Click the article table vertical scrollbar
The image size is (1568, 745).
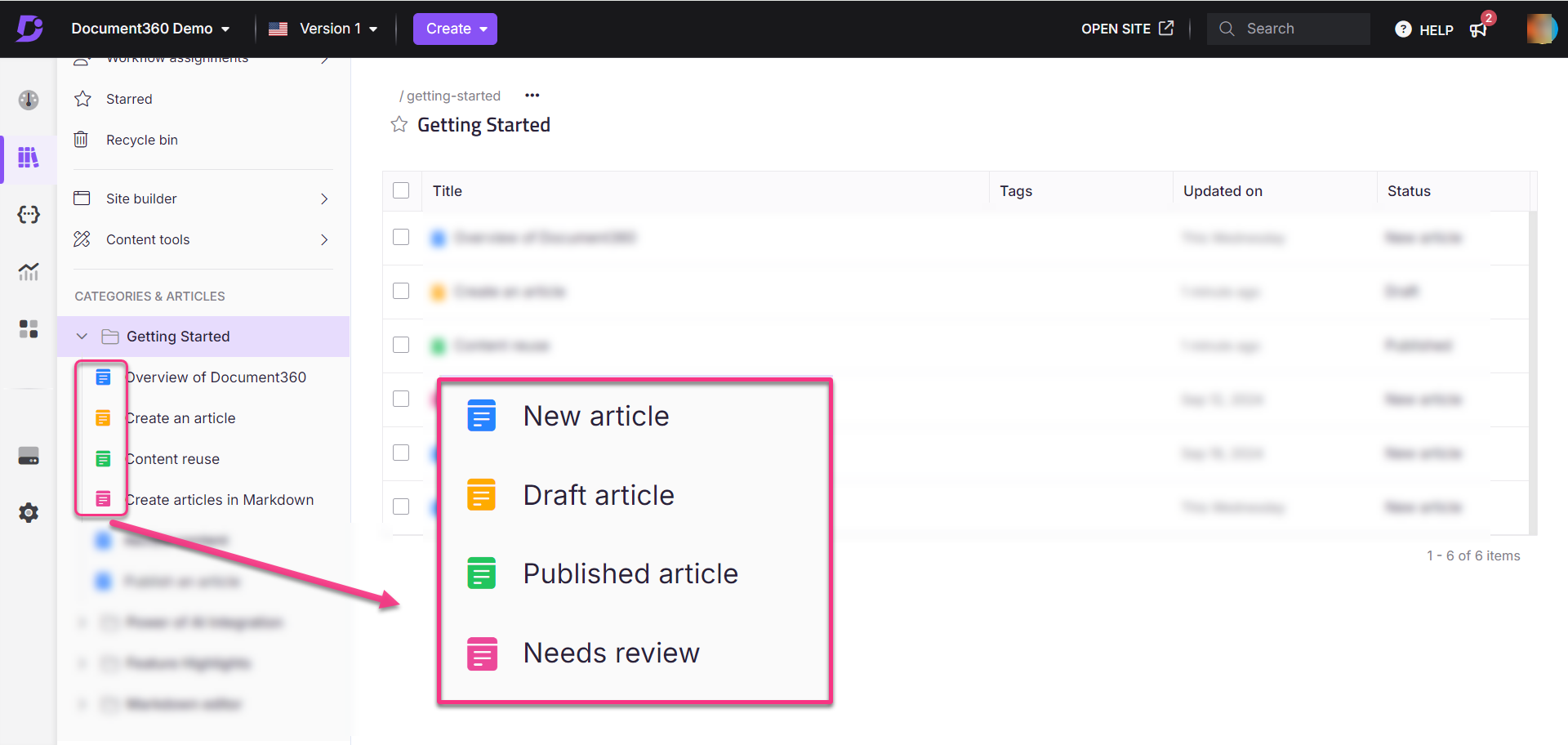tap(1534, 372)
